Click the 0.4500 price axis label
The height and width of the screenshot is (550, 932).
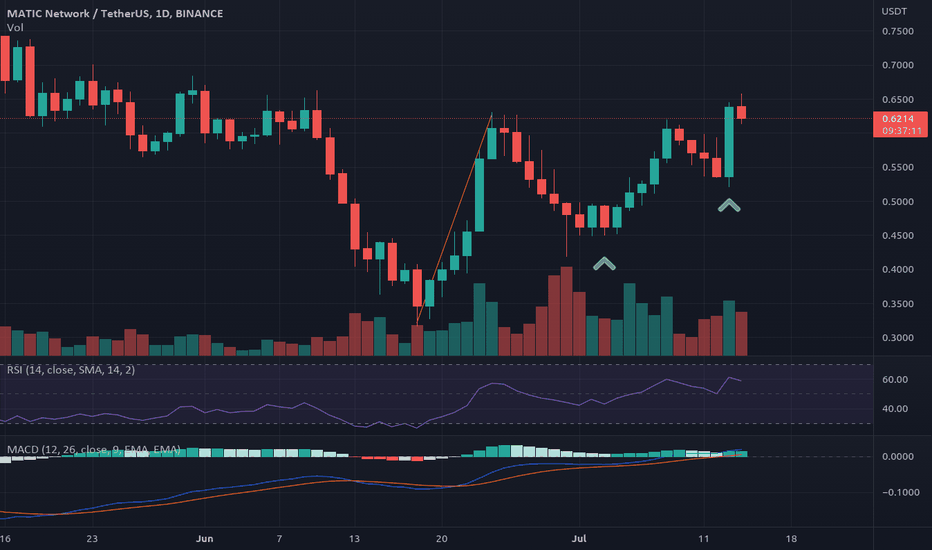pos(898,236)
